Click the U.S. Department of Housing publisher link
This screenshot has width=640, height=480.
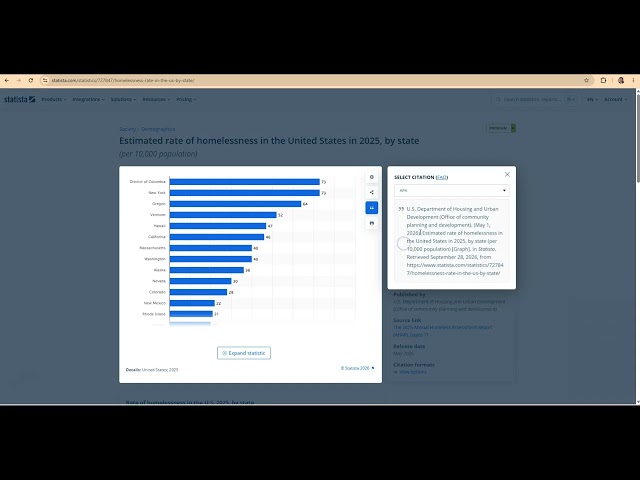pos(449,305)
